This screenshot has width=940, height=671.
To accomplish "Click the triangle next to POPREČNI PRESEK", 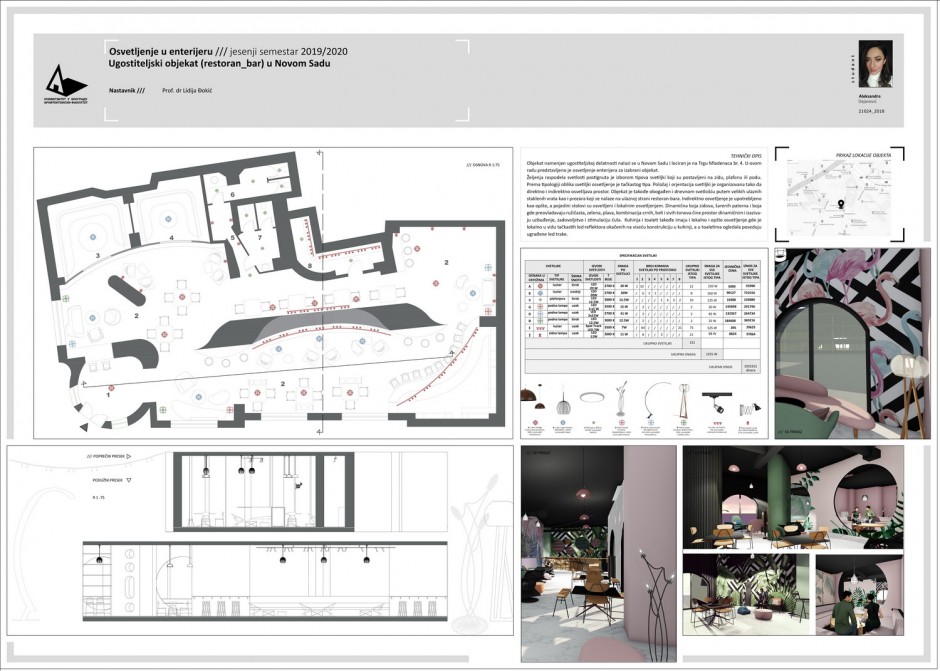I will (x=131, y=454).
